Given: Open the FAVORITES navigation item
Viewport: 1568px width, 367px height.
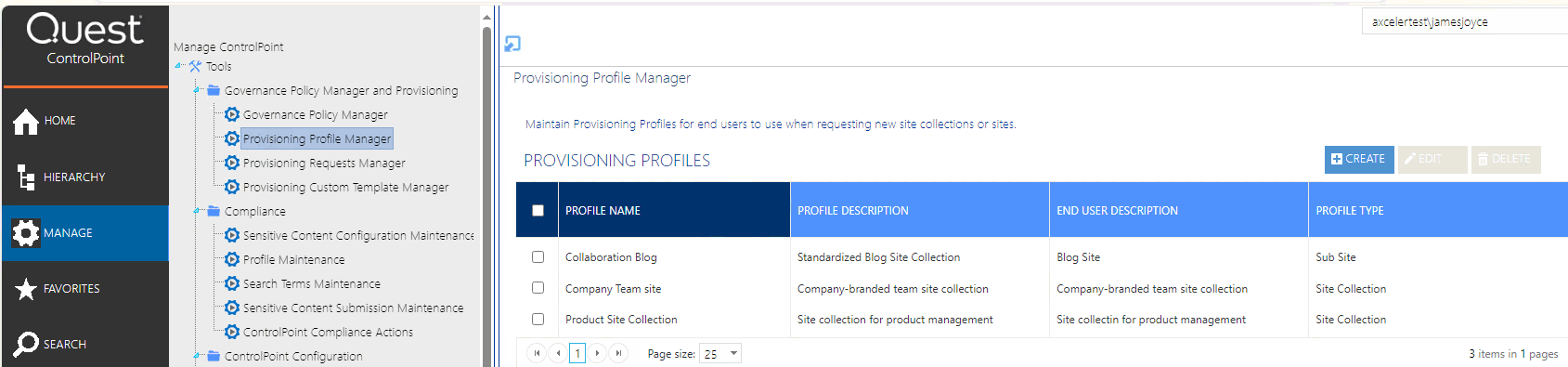Looking at the screenshot, I should 85,289.
